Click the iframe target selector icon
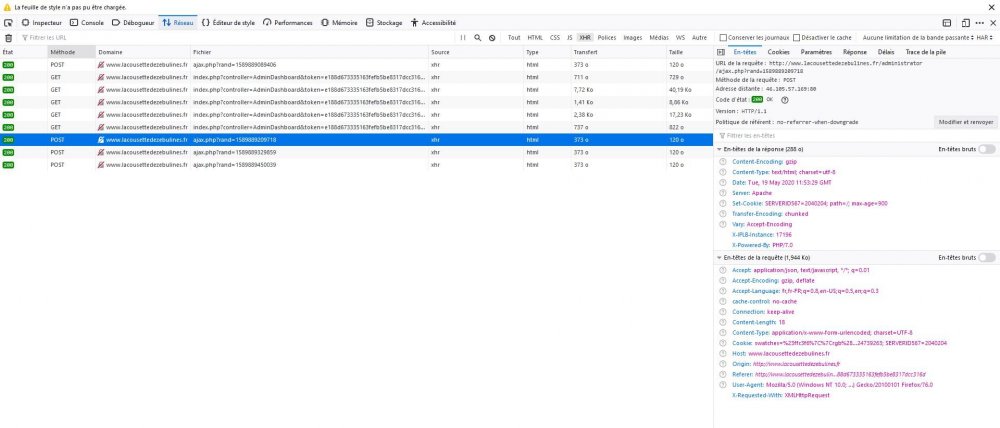Viewport: 1000px width, 428px height. [x=947, y=22]
